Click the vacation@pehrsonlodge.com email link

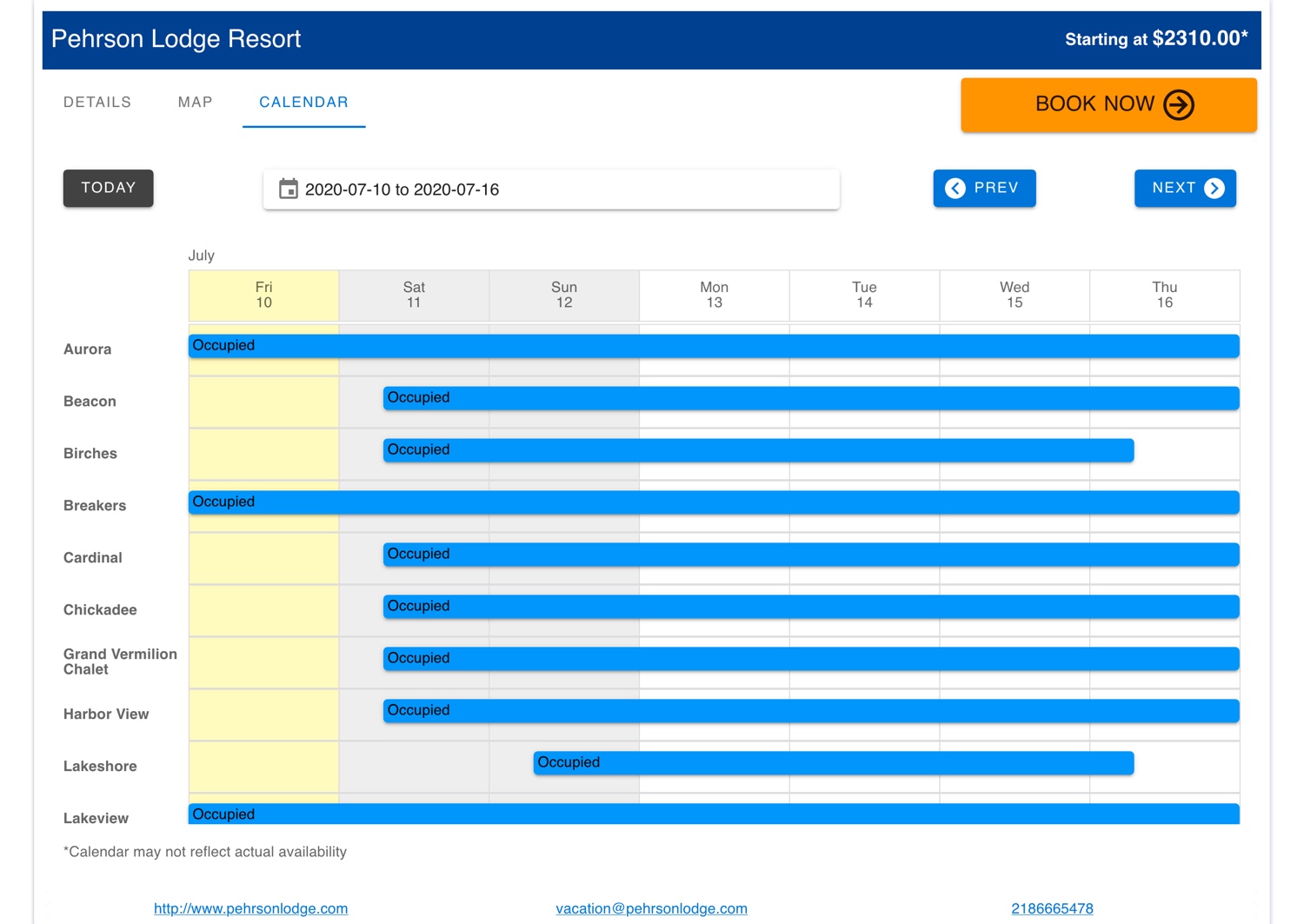(x=651, y=908)
